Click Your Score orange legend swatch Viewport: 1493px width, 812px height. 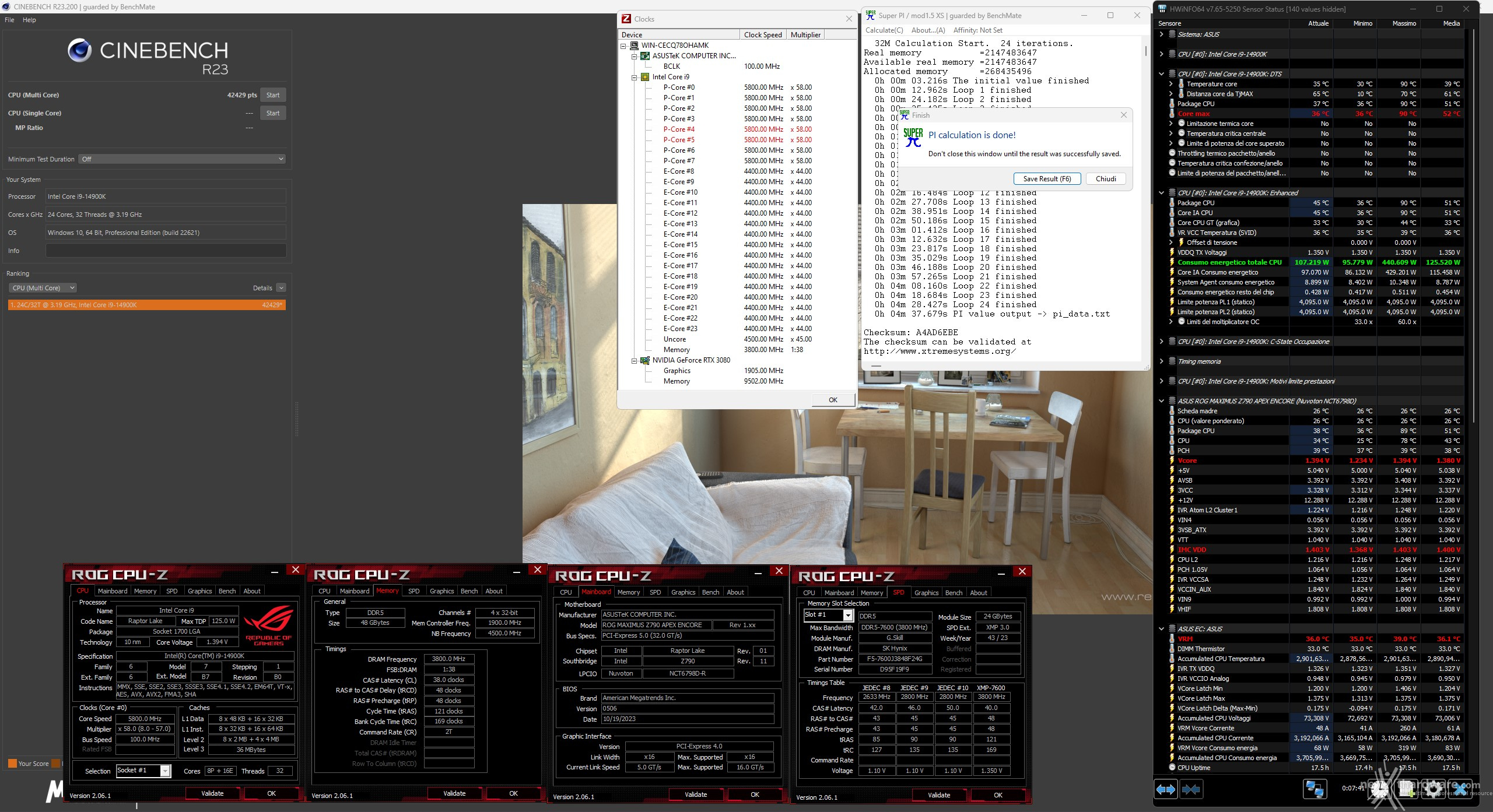point(12,763)
